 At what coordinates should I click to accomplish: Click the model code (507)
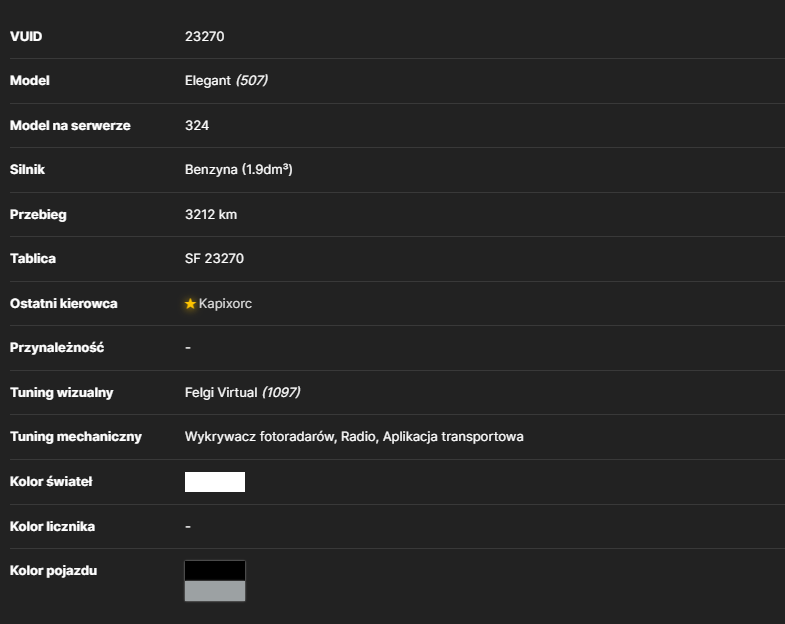[x=252, y=81]
